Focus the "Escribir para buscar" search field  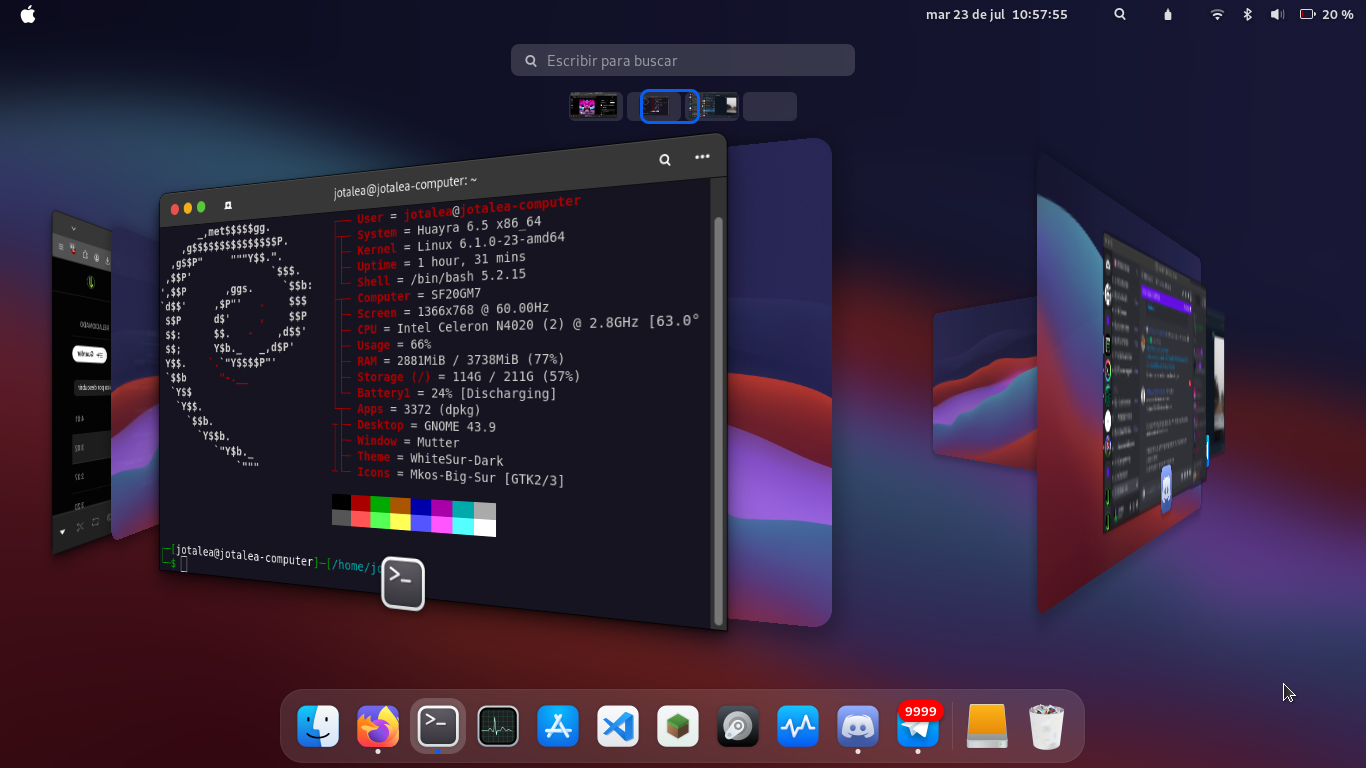click(683, 61)
